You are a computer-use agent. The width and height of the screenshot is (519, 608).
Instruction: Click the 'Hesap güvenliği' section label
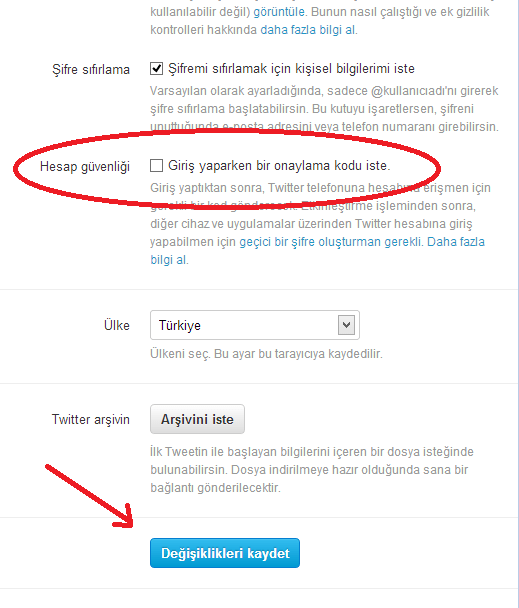[x=85, y=166]
